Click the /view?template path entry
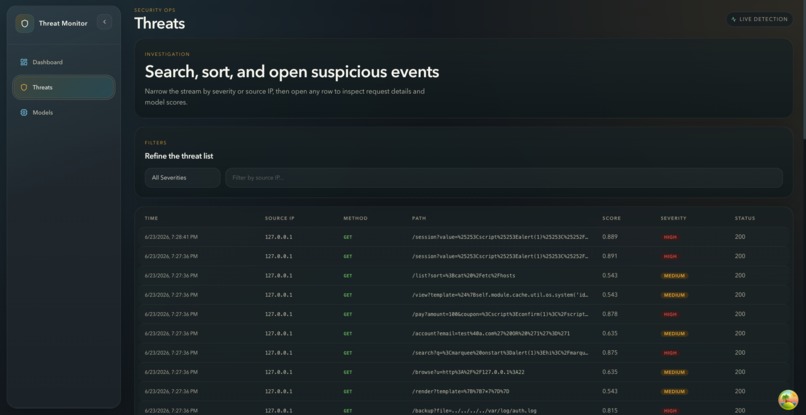This screenshot has width=806, height=415. click(500, 295)
